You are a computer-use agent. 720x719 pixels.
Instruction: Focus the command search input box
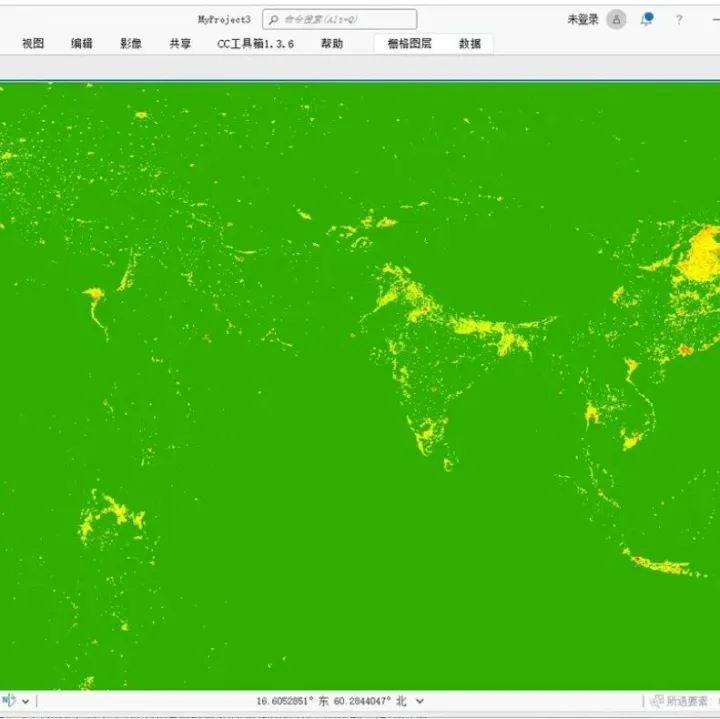(x=340, y=20)
